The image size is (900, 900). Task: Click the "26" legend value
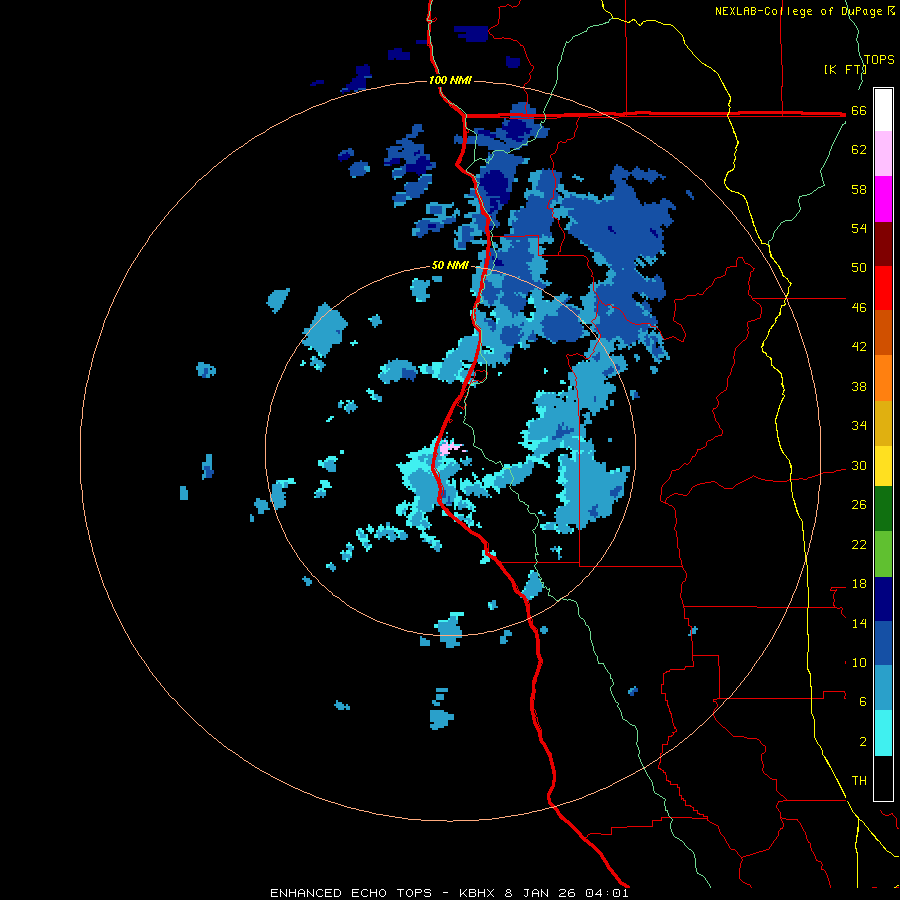pyautogui.click(x=859, y=505)
